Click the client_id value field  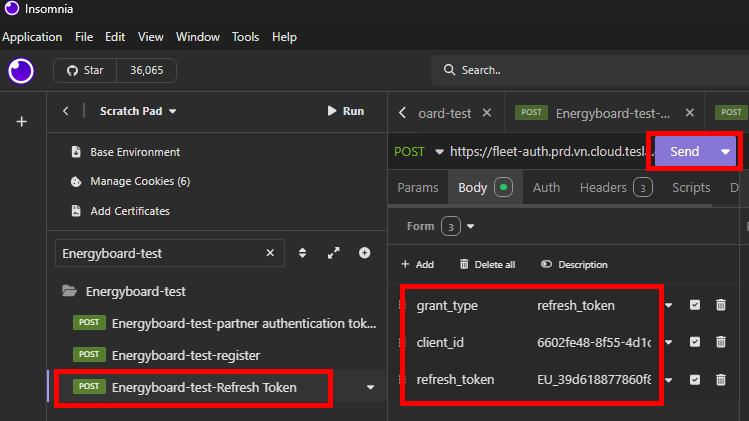click(x=595, y=343)
